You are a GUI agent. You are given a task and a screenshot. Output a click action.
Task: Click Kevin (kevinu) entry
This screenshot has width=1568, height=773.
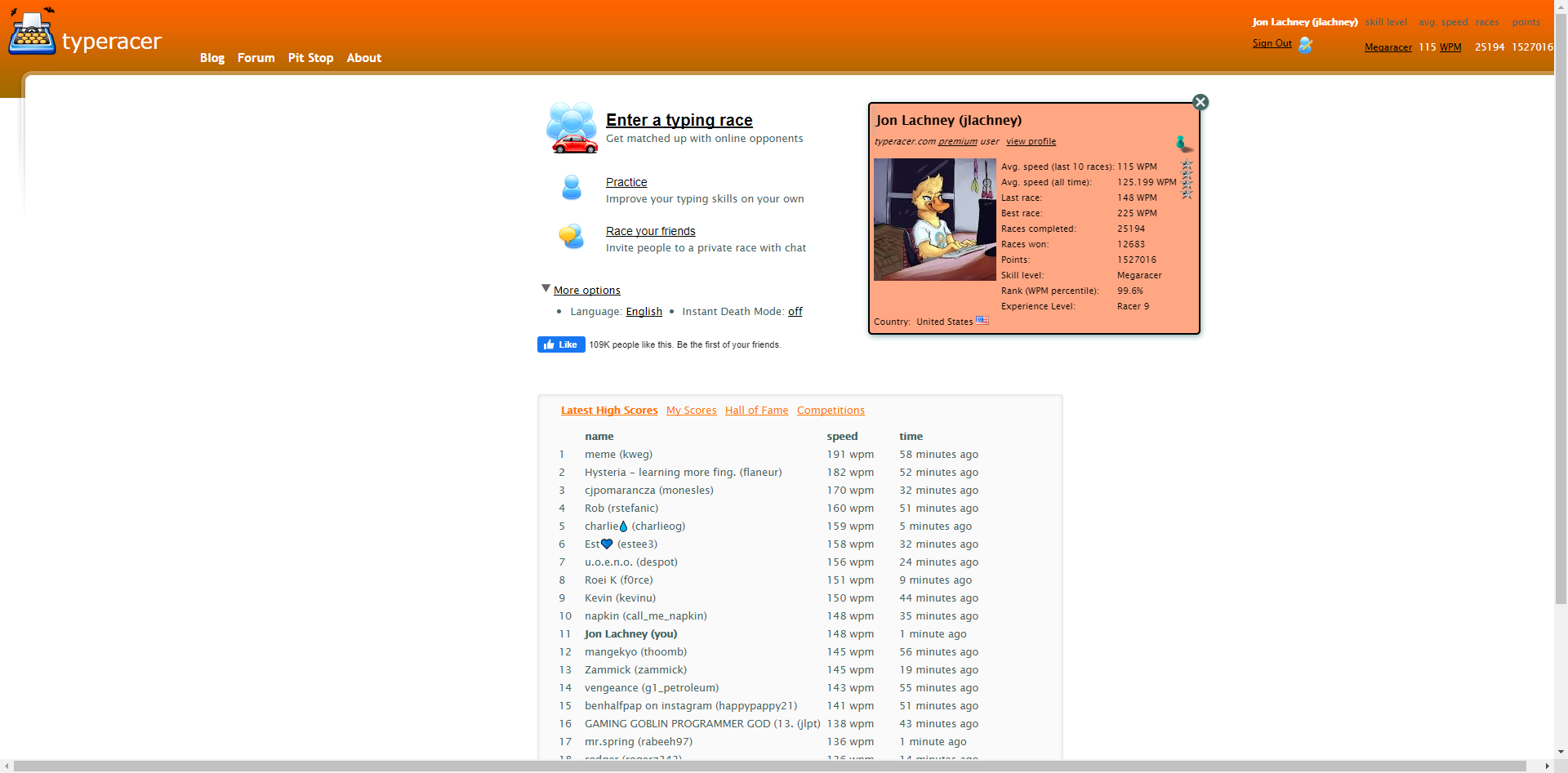620,598
